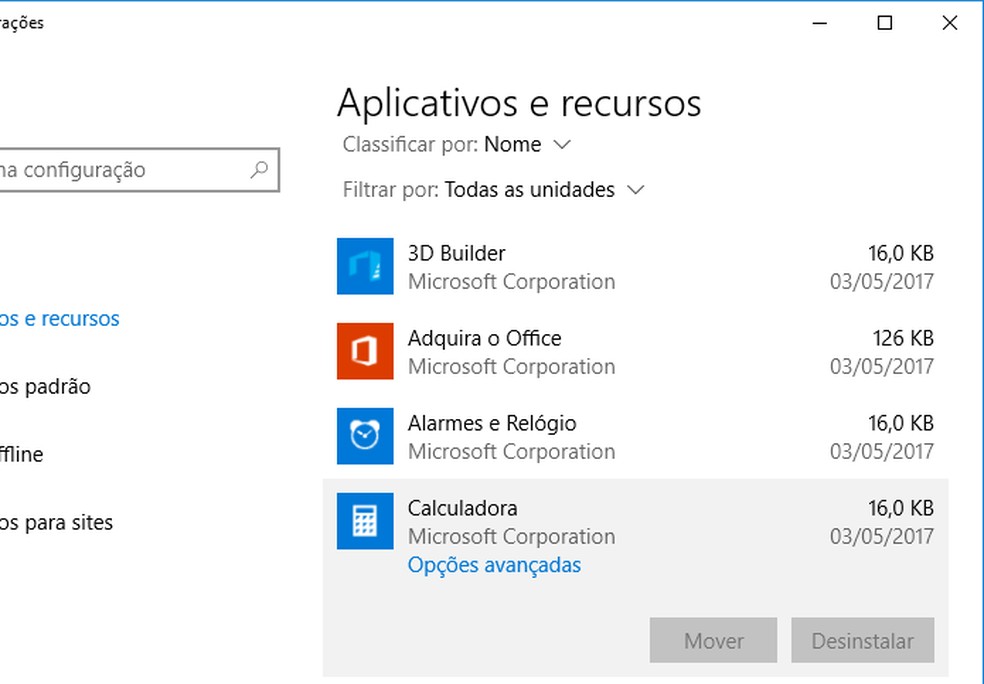Select the 3D Builder list entry name
The image size is (984, 684).
(456, 253)
